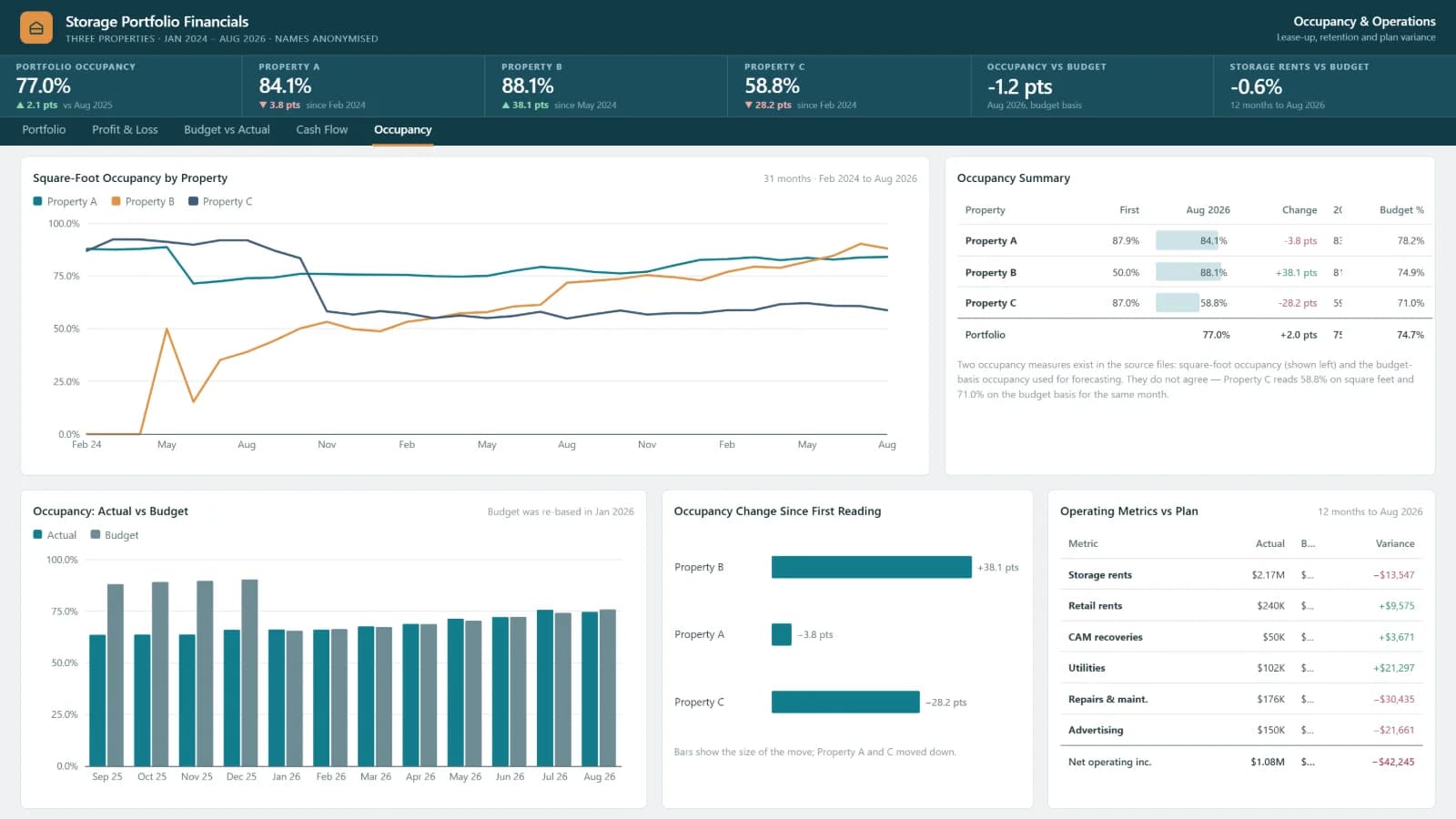Toggle Property A legend in line chart

tap(65, 201)
